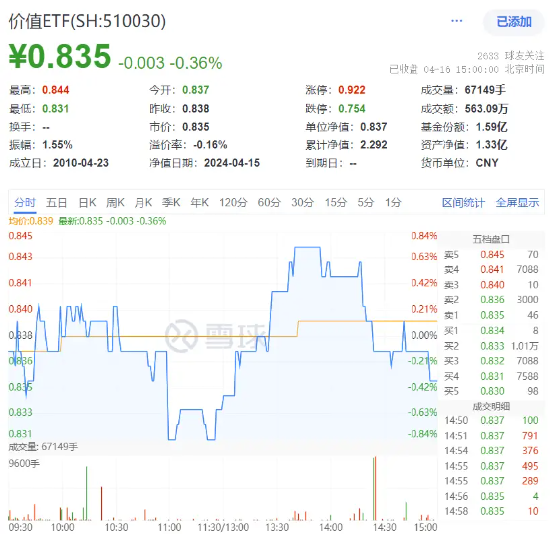The height and width of the screenshot is (535, 550).
Task: Click the 14:58 trade with 10
Action: (x=491, y=511)
